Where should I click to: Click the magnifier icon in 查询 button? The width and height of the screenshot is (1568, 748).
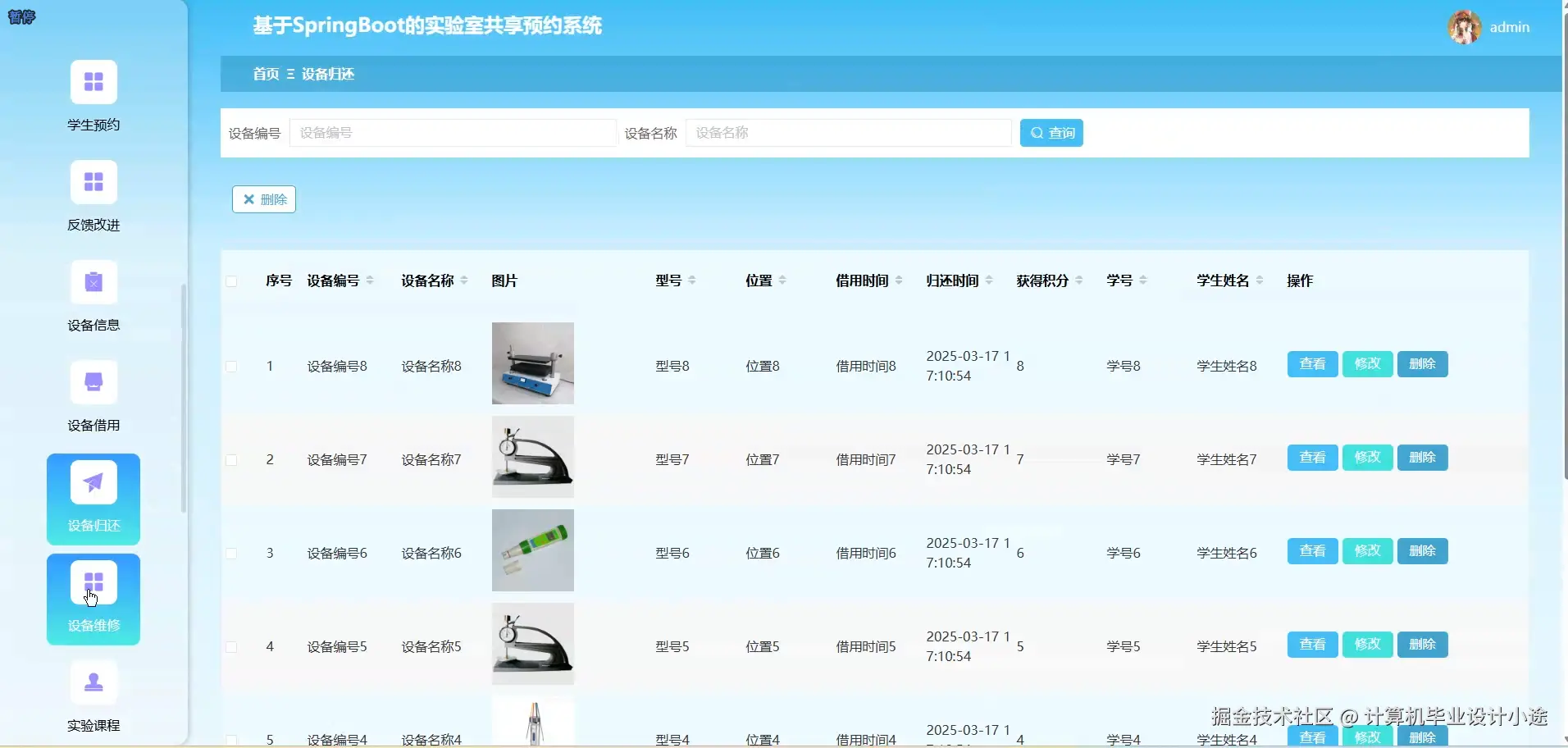click(1038, 132)
